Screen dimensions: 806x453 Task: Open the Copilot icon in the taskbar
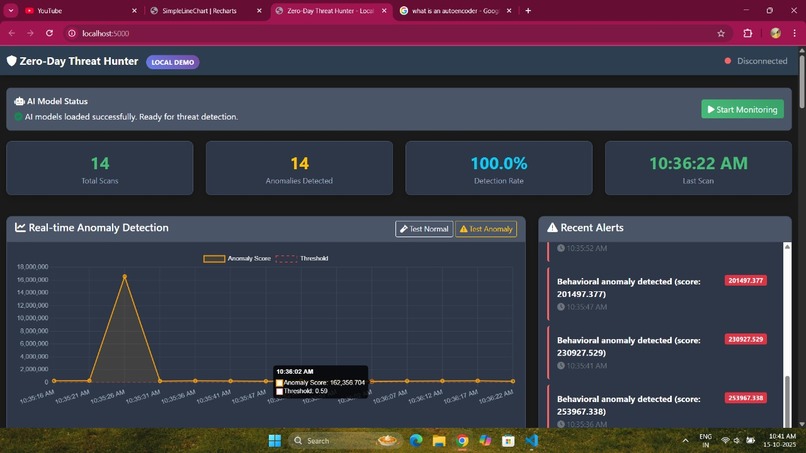(x=485, y=441)
